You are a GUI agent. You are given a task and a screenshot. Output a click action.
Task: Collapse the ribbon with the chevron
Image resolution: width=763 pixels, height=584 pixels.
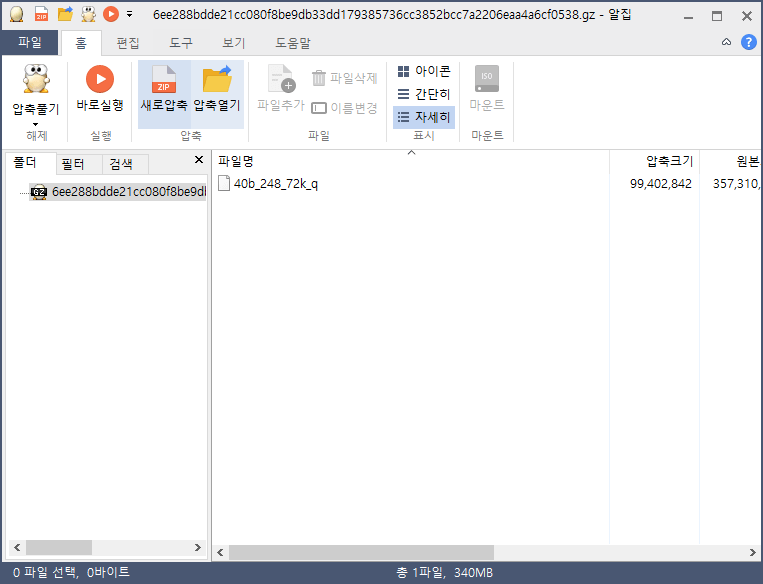pyautogui.click(x=726, y=42)
